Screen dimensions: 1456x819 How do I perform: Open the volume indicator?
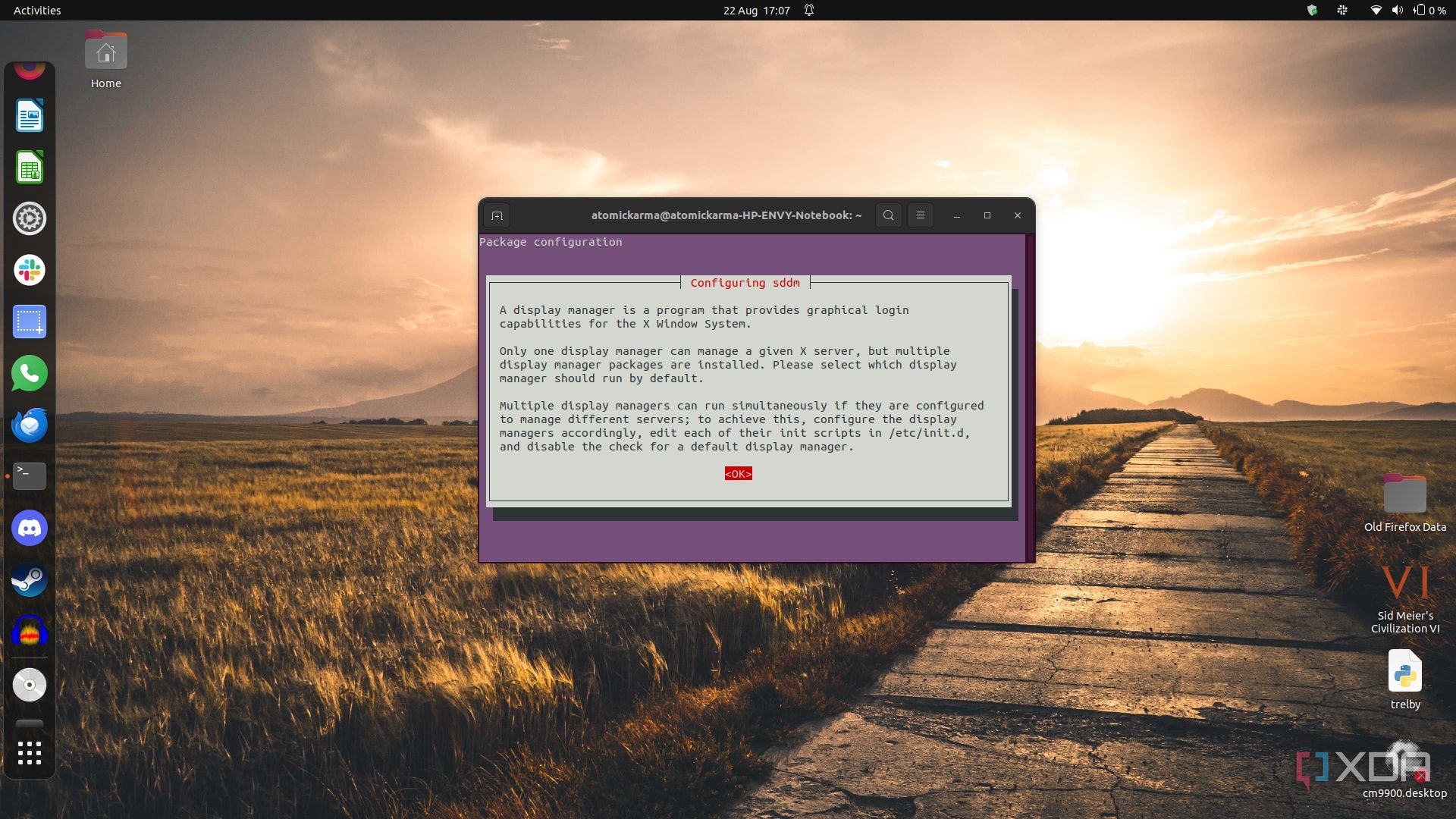pos(1397,11)
